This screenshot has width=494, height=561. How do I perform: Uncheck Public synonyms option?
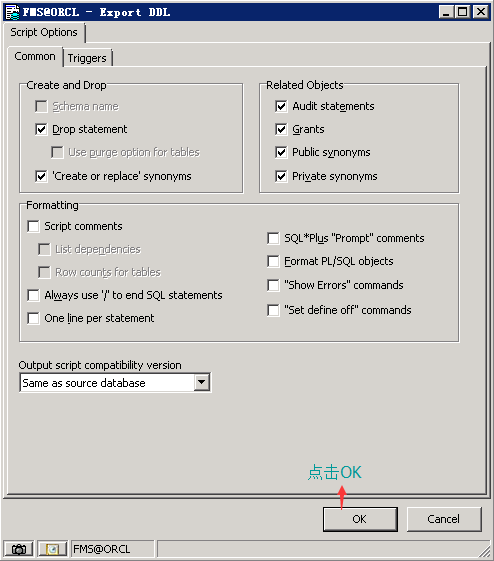(281, 152)
